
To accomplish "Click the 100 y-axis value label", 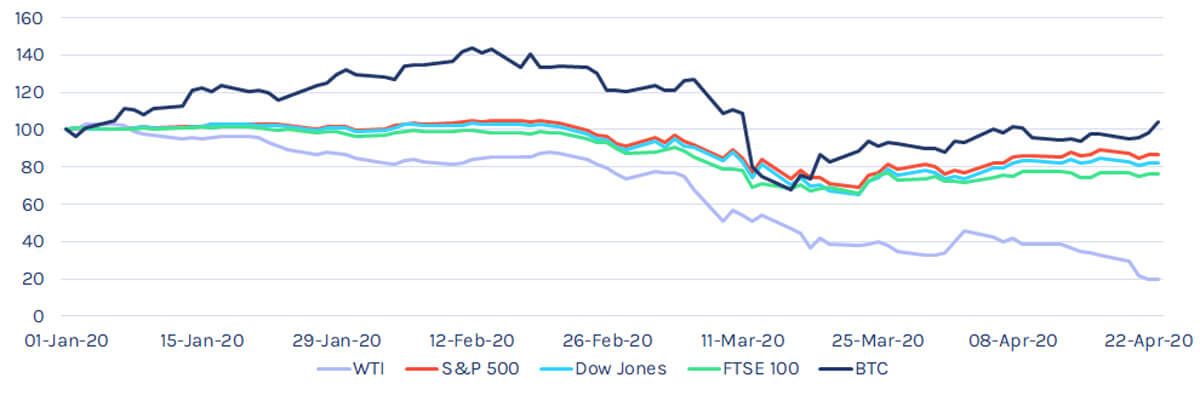I will [30, 130].
